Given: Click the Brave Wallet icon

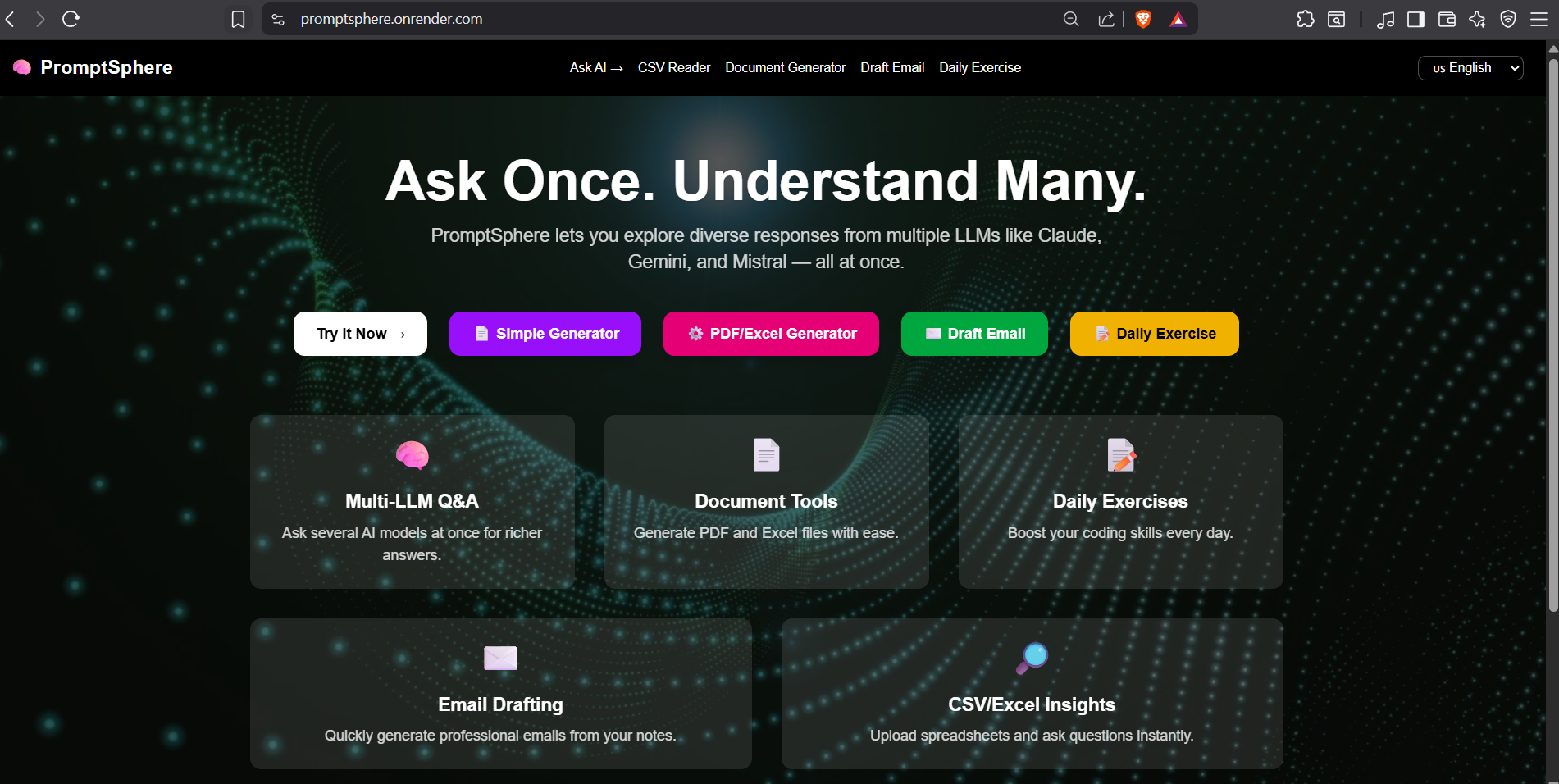Looking at the screenshot, I should point(1447,19).
